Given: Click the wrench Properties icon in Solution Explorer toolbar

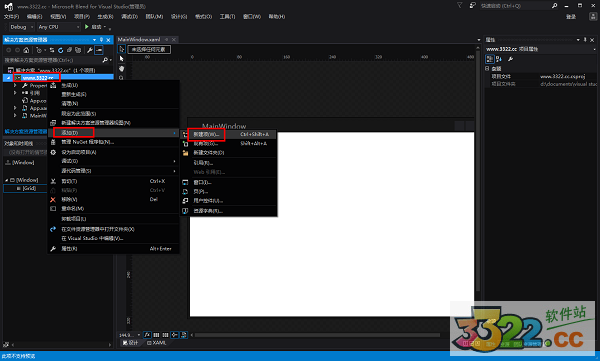Looking at the screenshot, I should (x=90, y=50).
